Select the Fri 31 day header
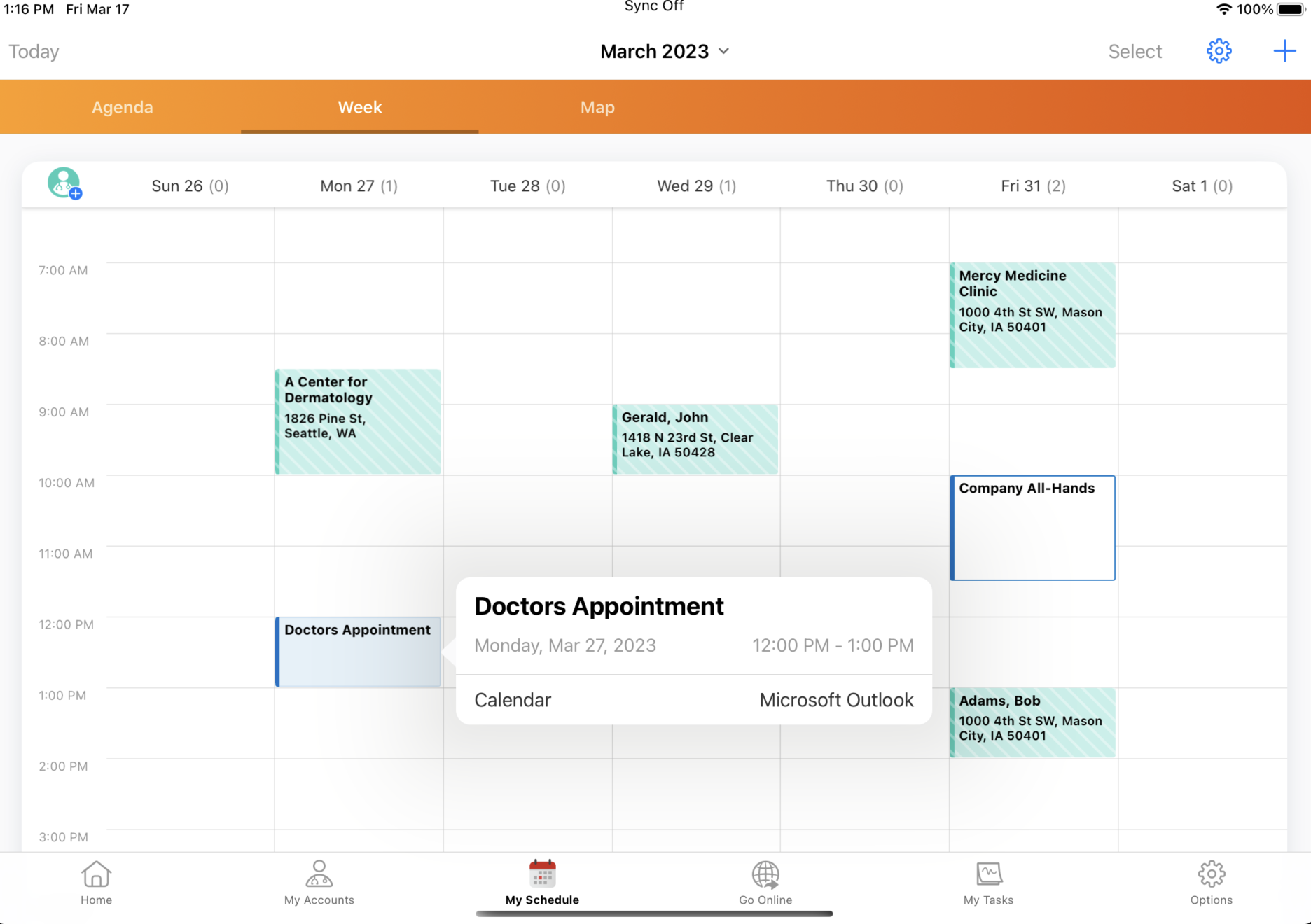This screenshot has height=924, width=1311. pyautogui.click(x=1032, y=185)
